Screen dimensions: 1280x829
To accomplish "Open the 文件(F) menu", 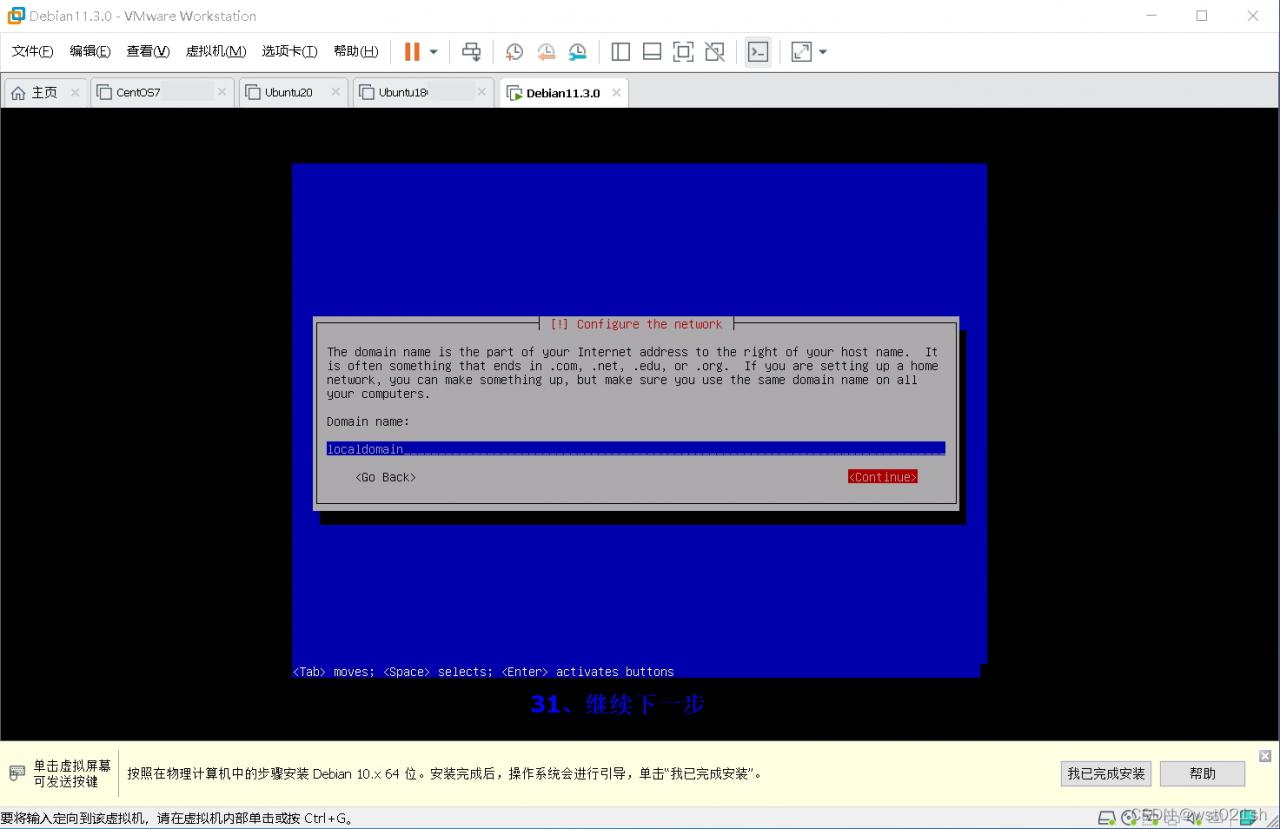I will pyautogui.click(x=32, y=52).
